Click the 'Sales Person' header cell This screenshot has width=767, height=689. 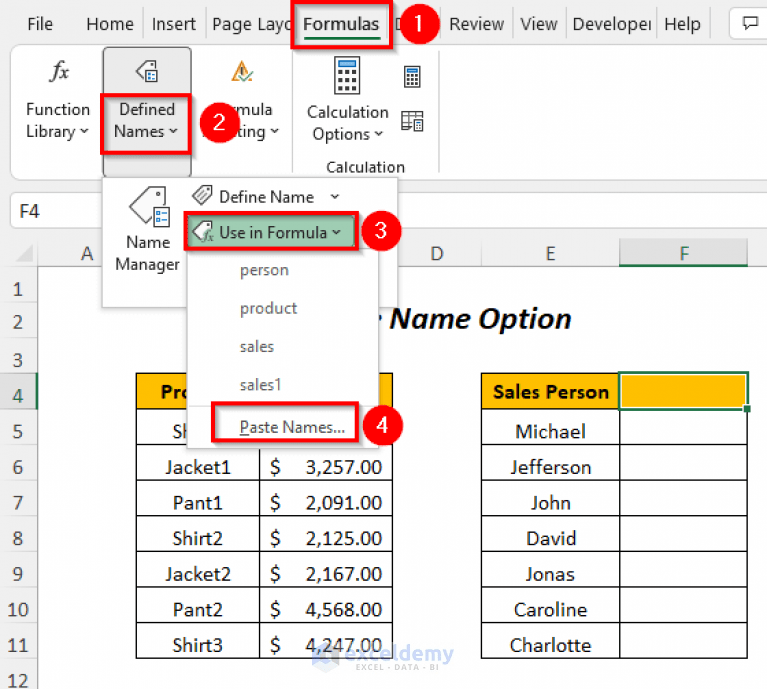tap(550, 391)
